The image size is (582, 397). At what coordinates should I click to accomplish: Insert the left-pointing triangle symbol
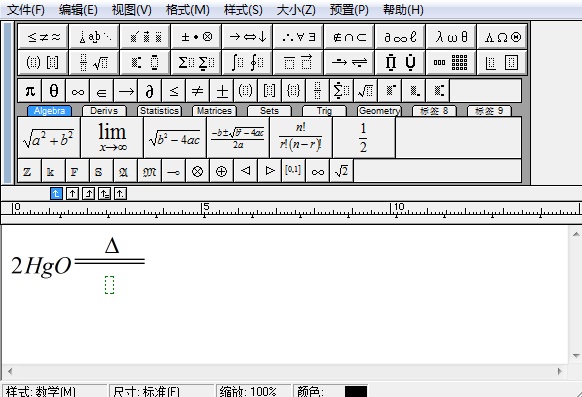(x=245, y=171)
